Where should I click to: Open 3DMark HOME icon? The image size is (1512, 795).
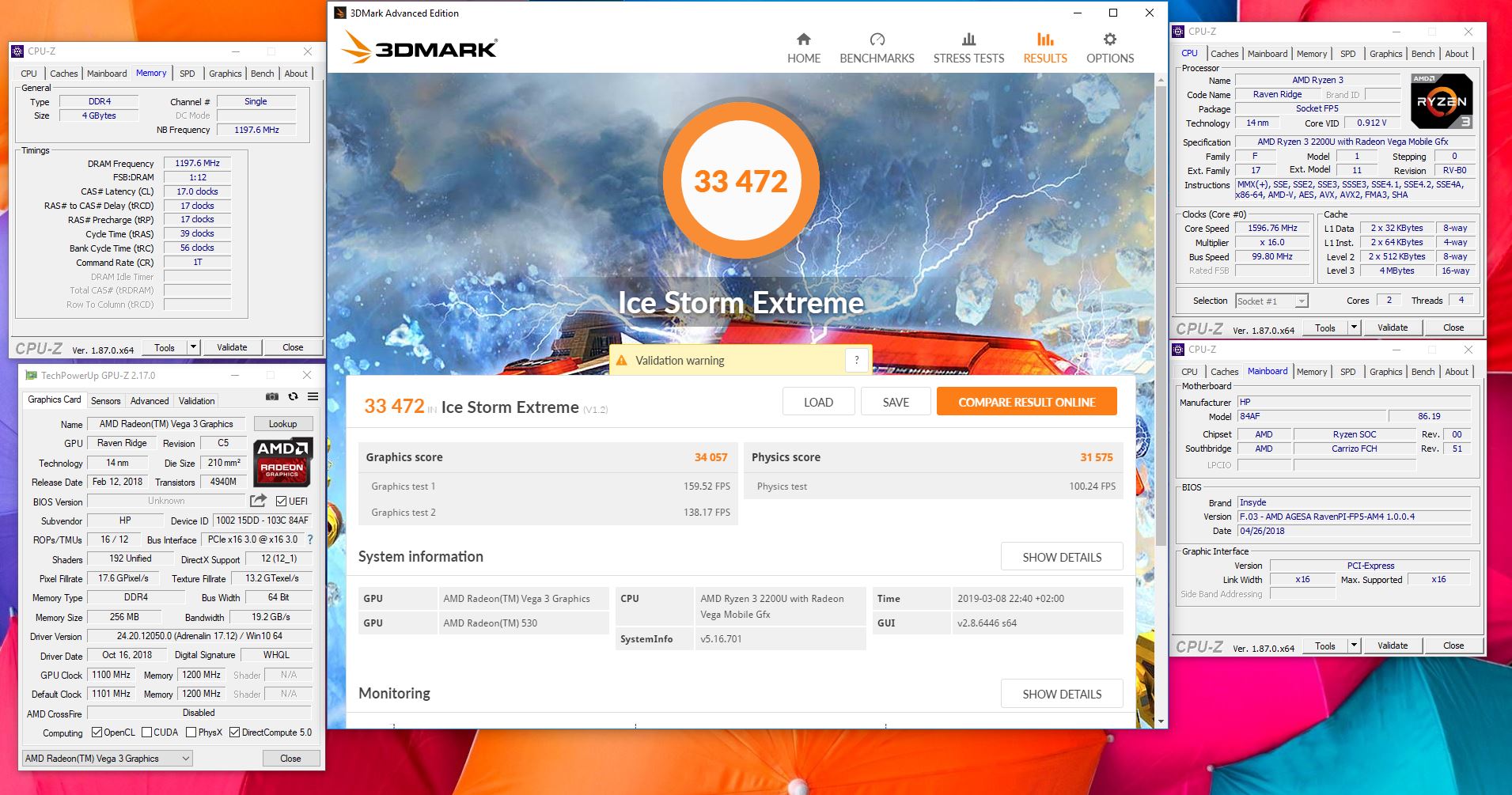[x=803, y=40]
